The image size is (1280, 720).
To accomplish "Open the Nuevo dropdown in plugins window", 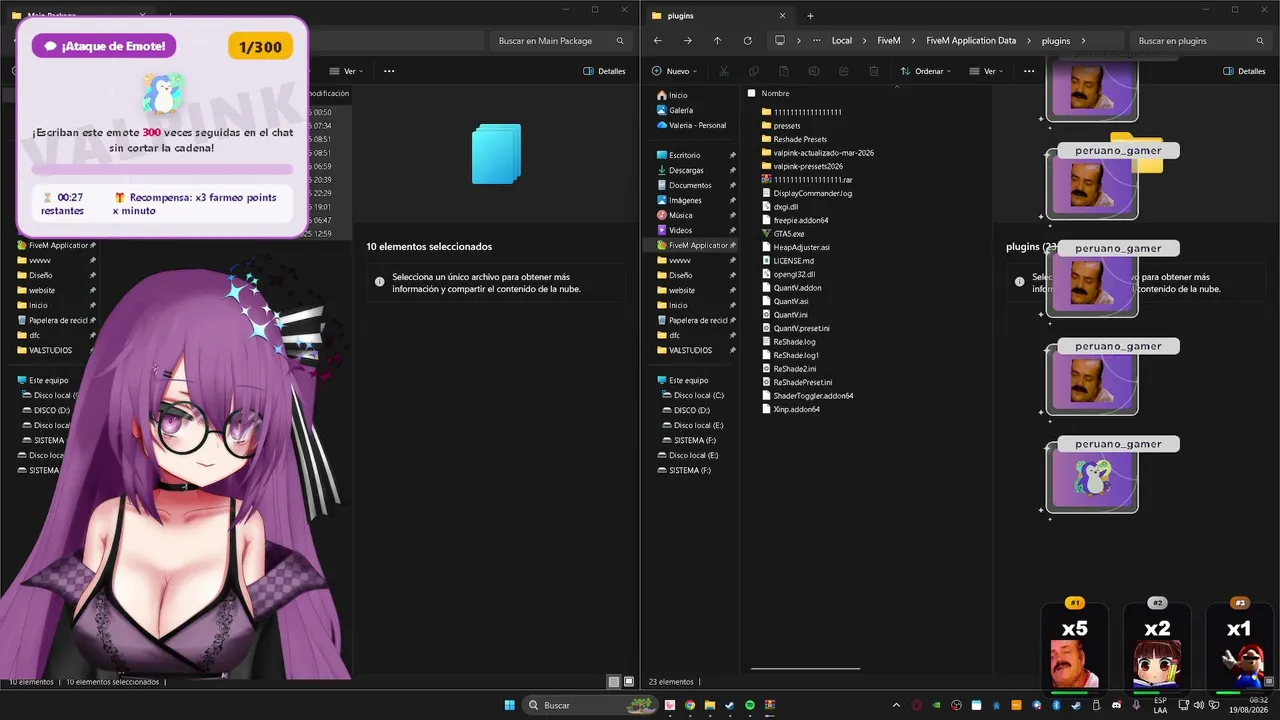I will (x=675, y=71).
